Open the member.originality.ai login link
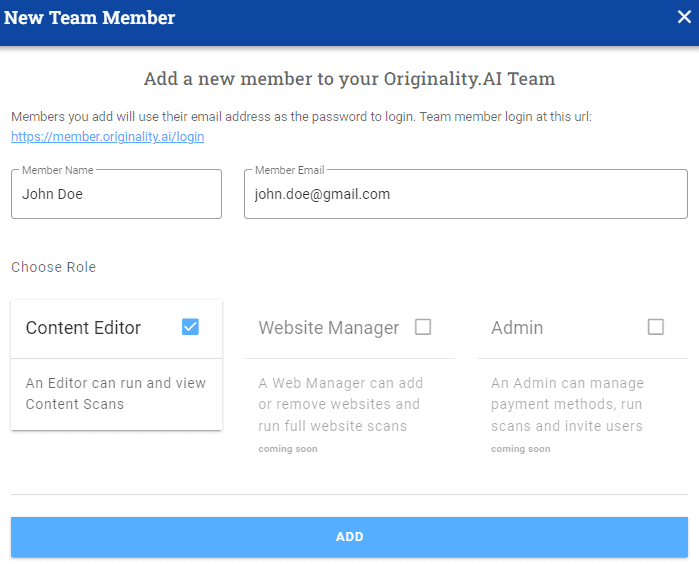 coord(107,136)
